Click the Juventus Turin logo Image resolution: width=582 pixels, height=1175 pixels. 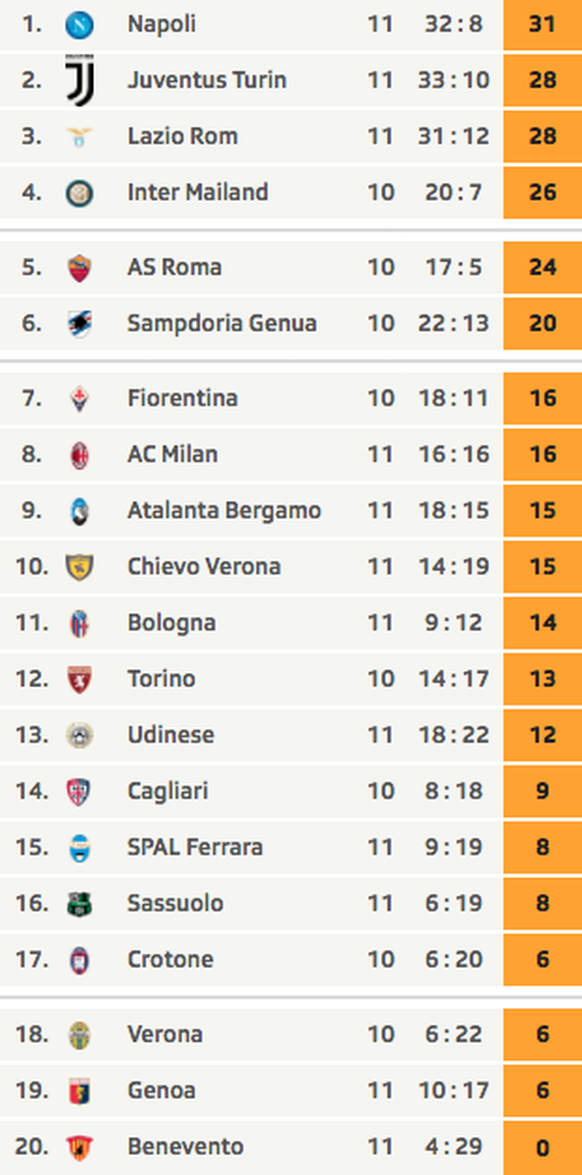pyautogui.click(x=79, y=80)
